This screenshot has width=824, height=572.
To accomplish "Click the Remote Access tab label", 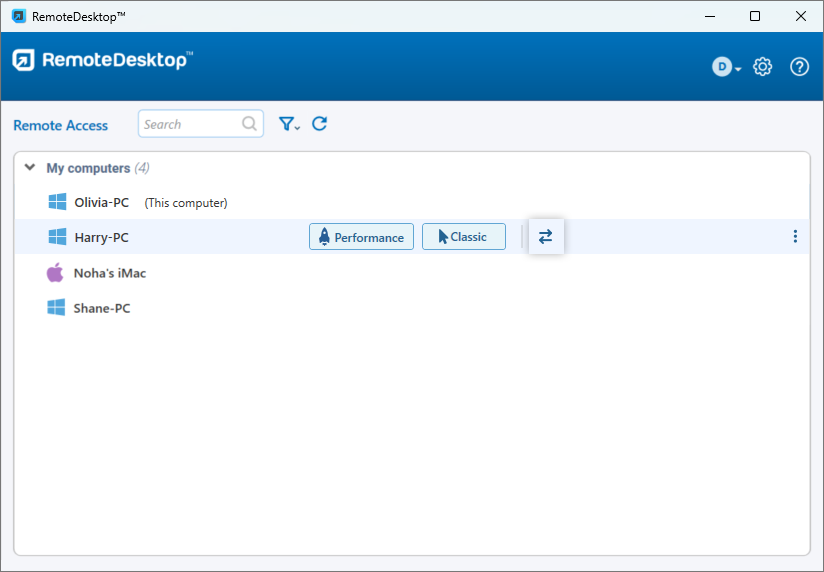I will pyautogui.click(x=60, y=125).
